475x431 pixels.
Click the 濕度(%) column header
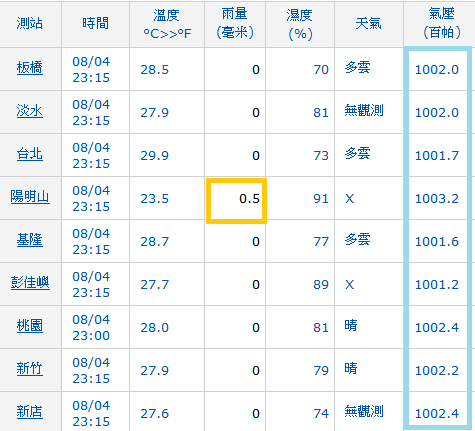coord(300,24)
